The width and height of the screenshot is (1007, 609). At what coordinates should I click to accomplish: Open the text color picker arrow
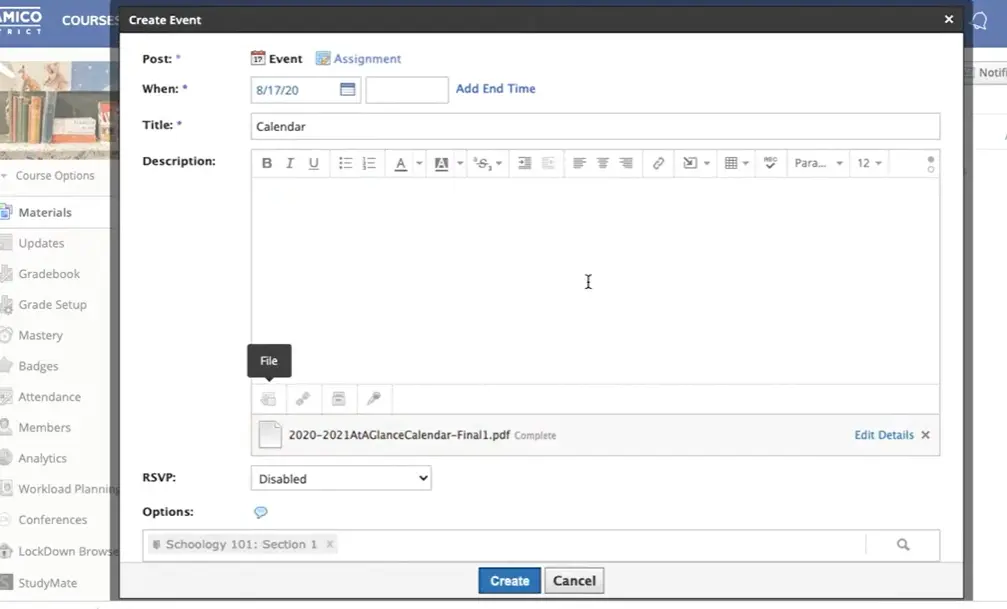419,163
